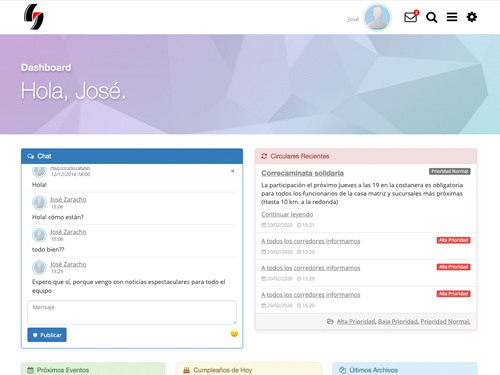This screenshot has height=375, width=500.
Task: Open settings gear icon
Action: 472,17
